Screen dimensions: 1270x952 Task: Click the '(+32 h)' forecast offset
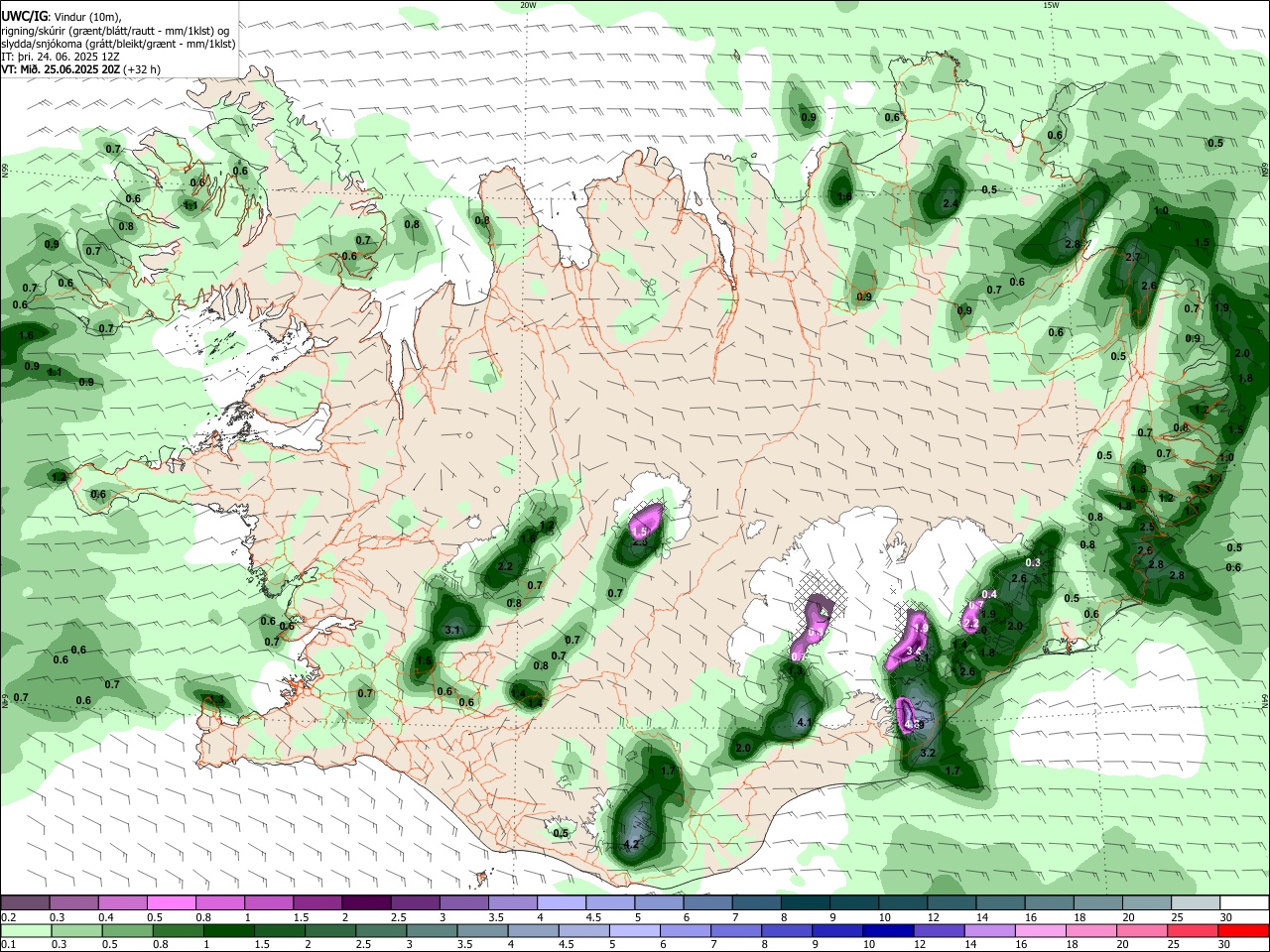coord(142,69)
